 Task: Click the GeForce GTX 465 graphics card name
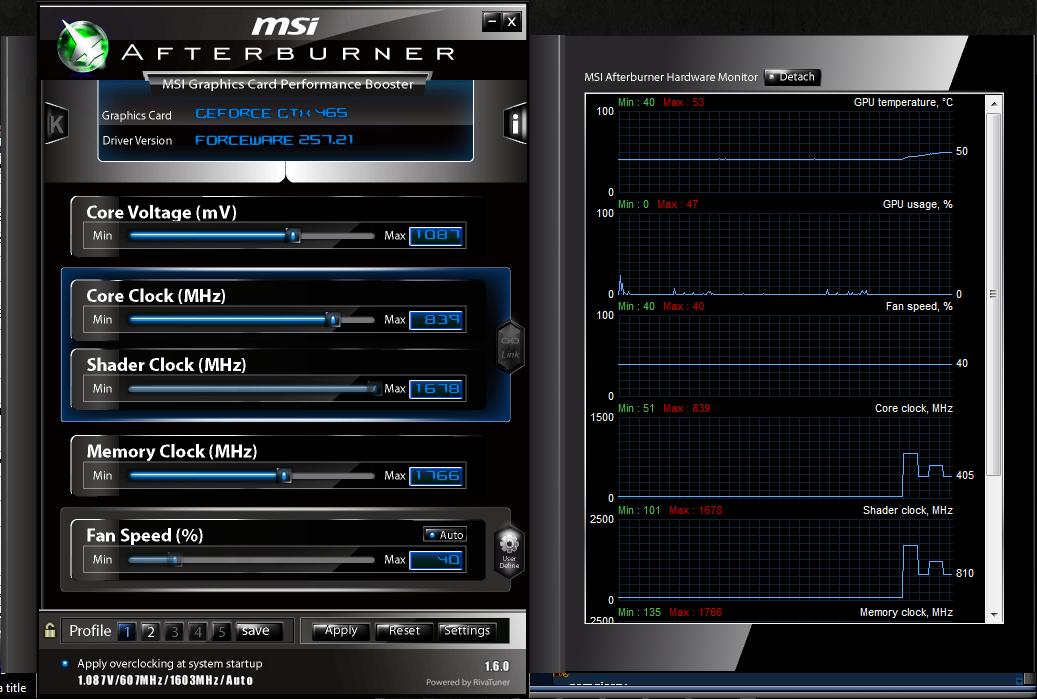coord(271,113)
